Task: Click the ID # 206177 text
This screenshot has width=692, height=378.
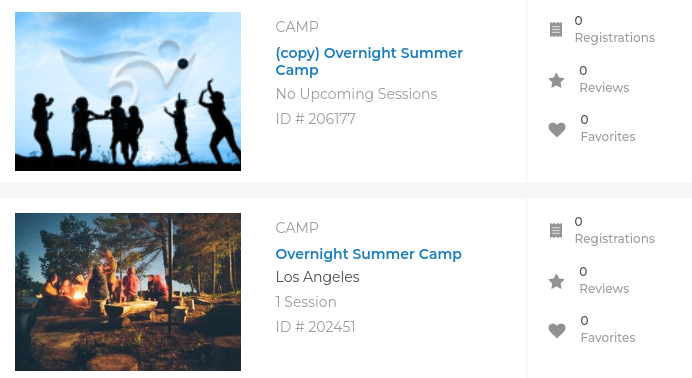Action: pos(316,119)
